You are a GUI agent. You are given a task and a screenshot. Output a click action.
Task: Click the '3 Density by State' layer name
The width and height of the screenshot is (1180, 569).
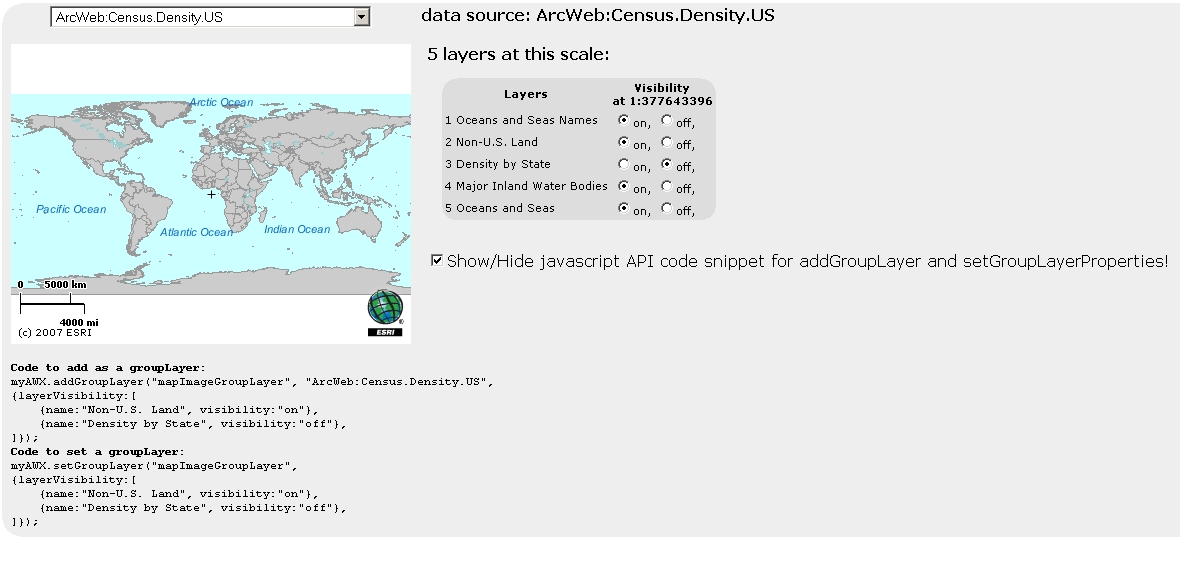click(498, 164)
